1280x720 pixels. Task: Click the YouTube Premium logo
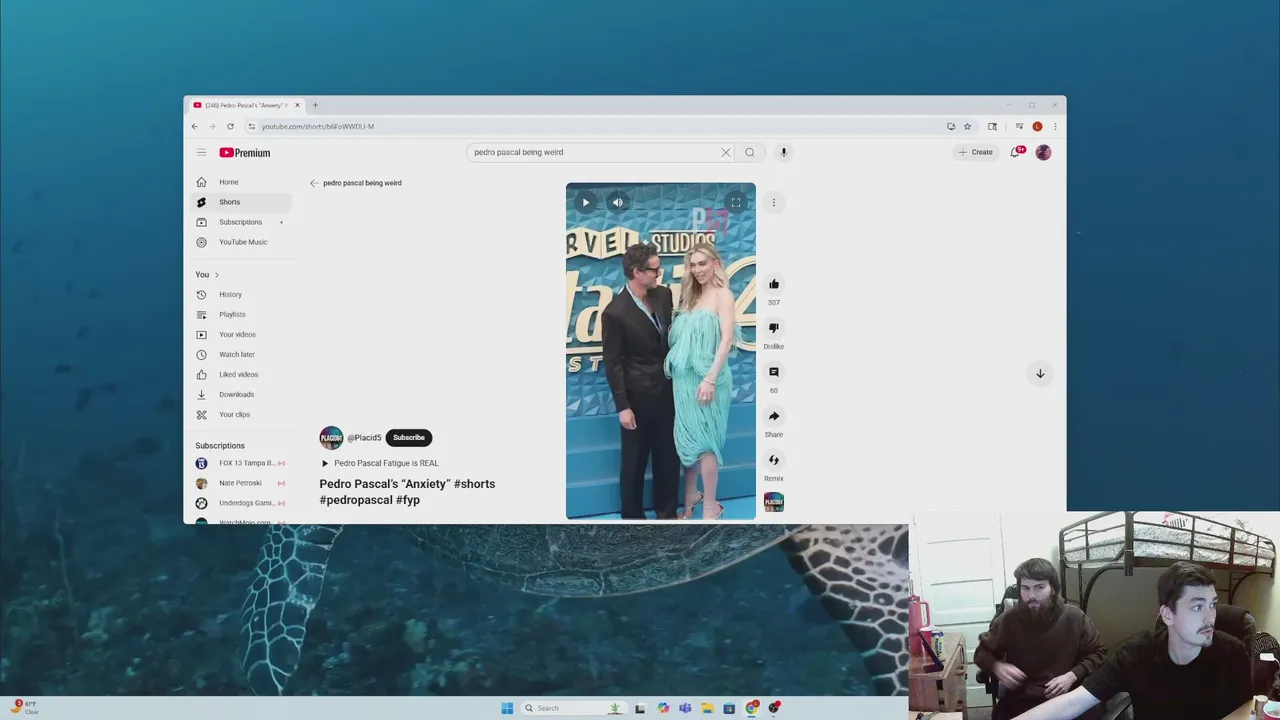click(x=245, y=153)
